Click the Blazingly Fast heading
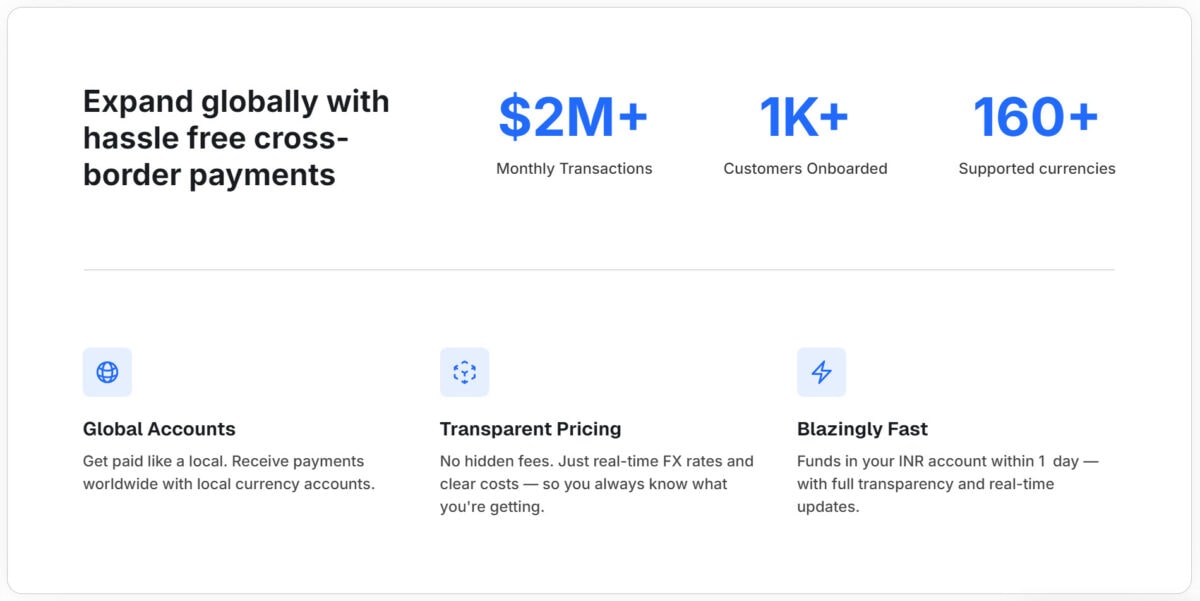The image size is (1200, 601). [x=862, y=429]
